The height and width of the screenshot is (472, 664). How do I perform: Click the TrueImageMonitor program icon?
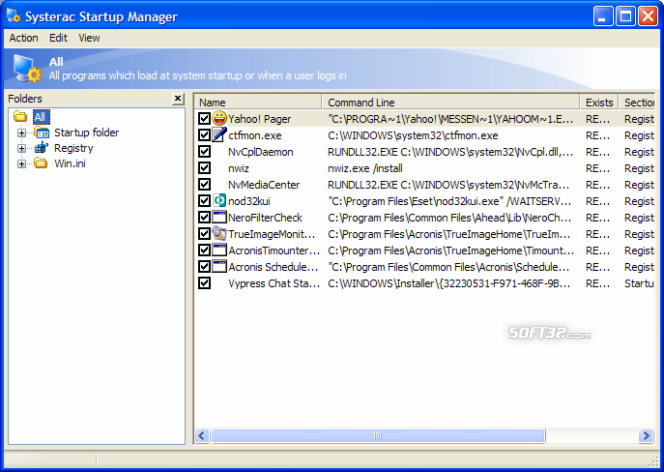(x=219, y=234)
